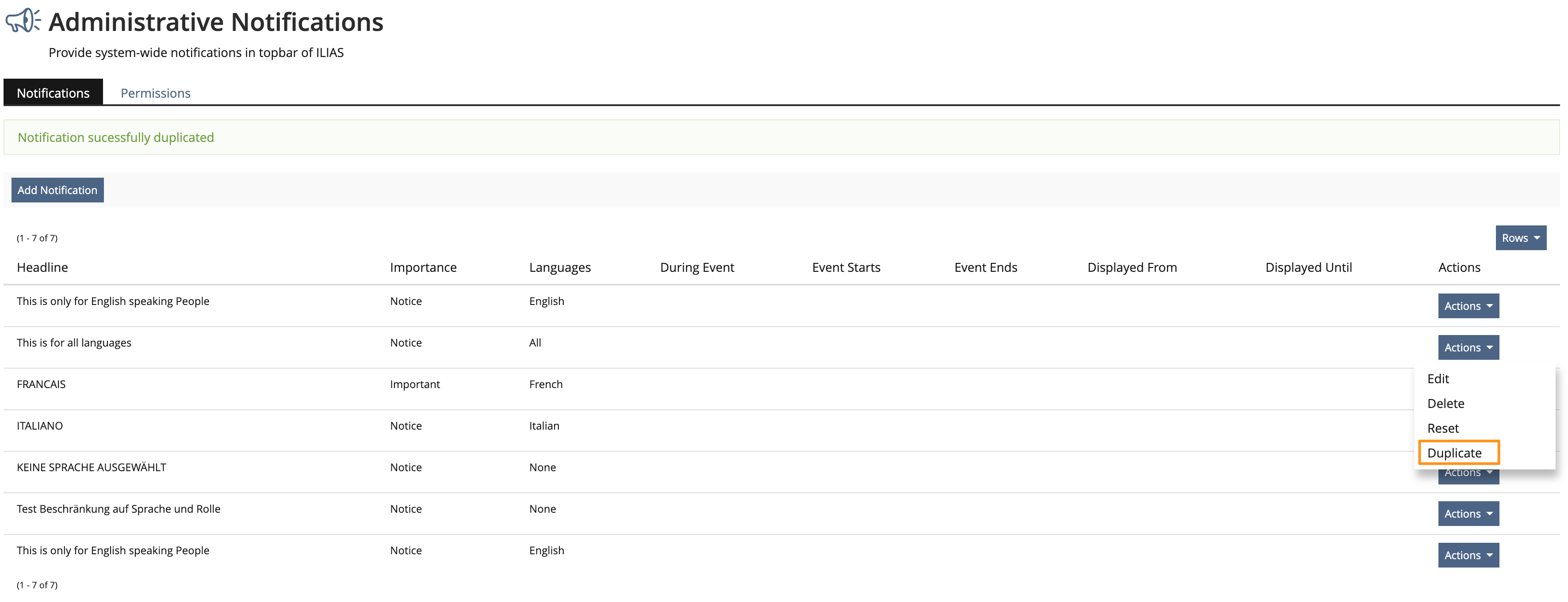The image size is (1568, 602).
Task: Click the Headline column header
Action: (x=42, y=267)
